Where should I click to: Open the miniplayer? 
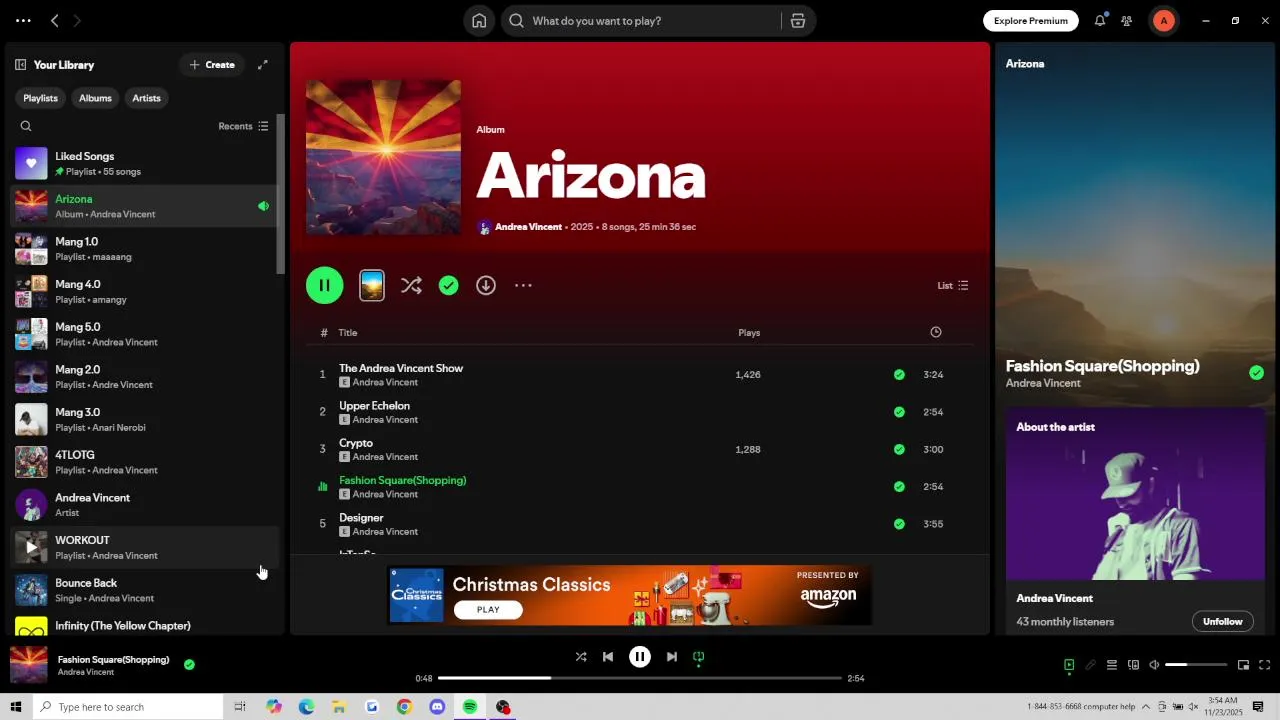click(x=1243, y=665)
